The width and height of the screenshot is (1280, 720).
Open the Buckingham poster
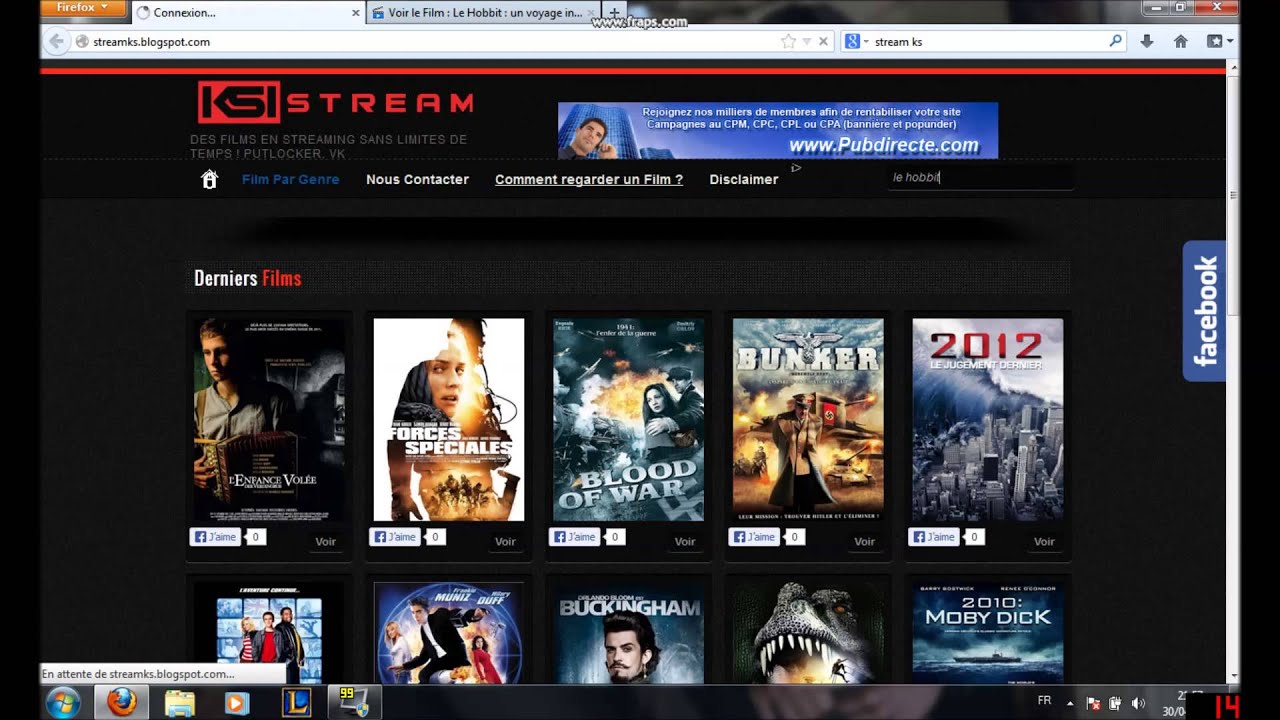click(x=628, y=633)
